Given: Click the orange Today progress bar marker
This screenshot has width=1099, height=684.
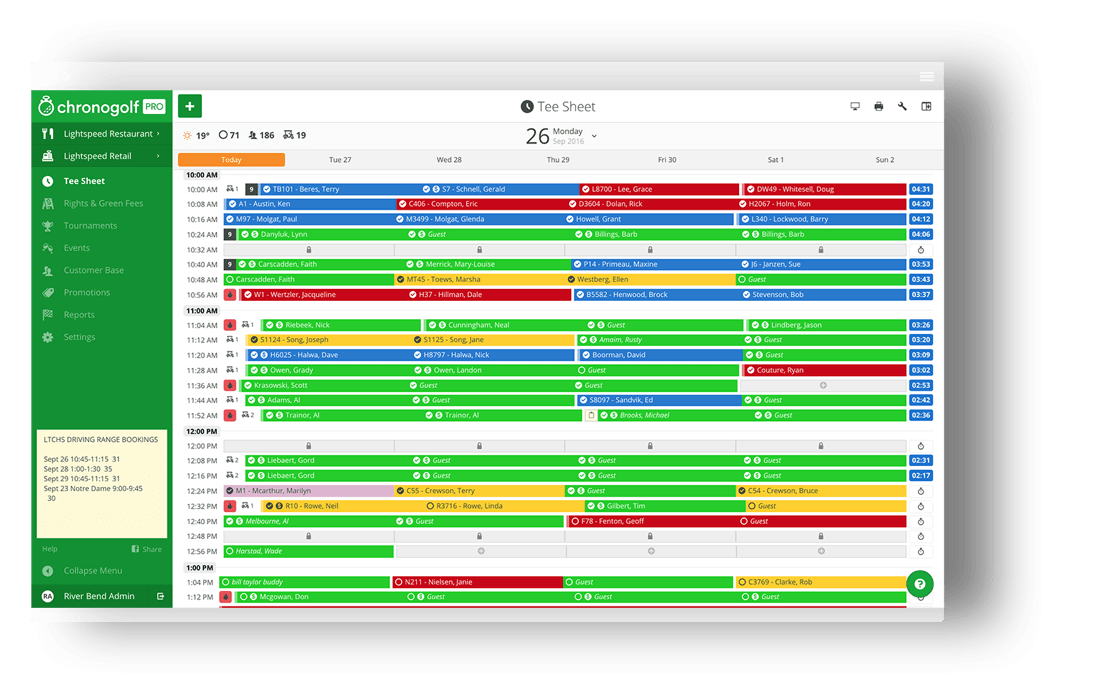Looking at the screenshot, I should click(x=231, y=158).
